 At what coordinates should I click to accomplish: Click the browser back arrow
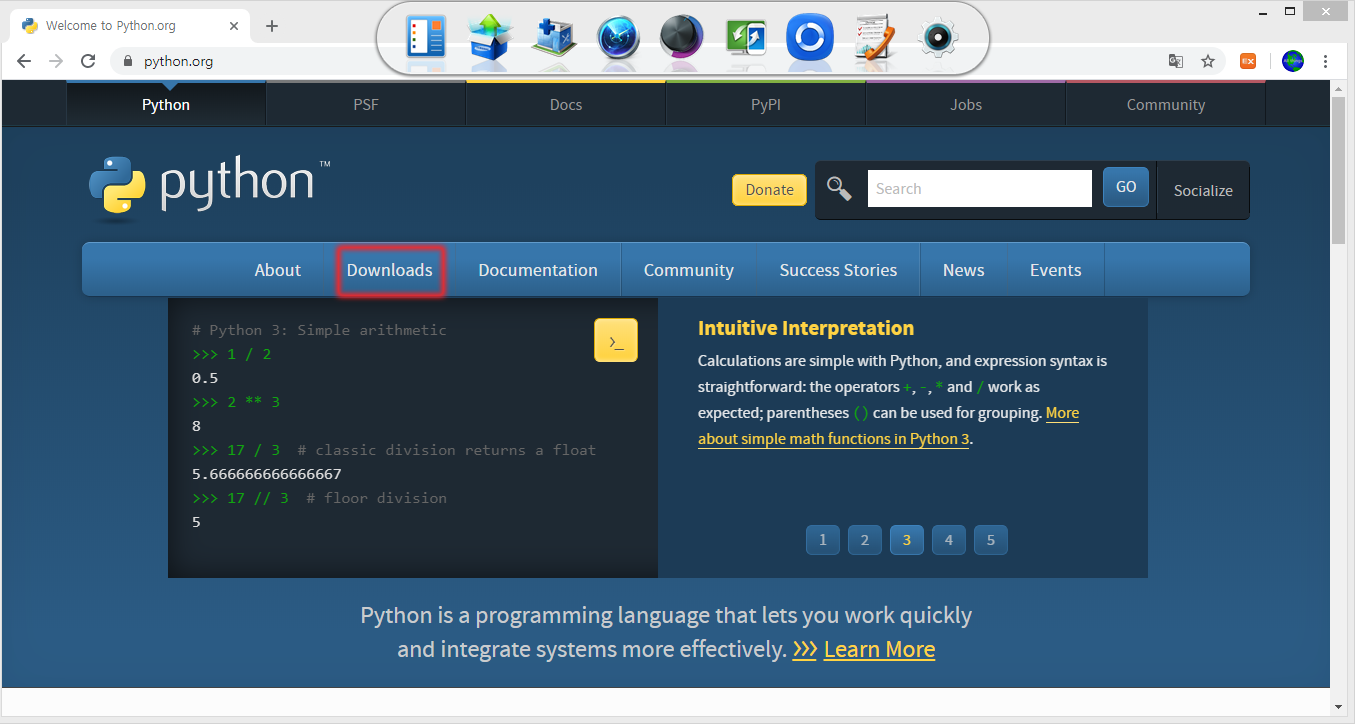point(24,61)
